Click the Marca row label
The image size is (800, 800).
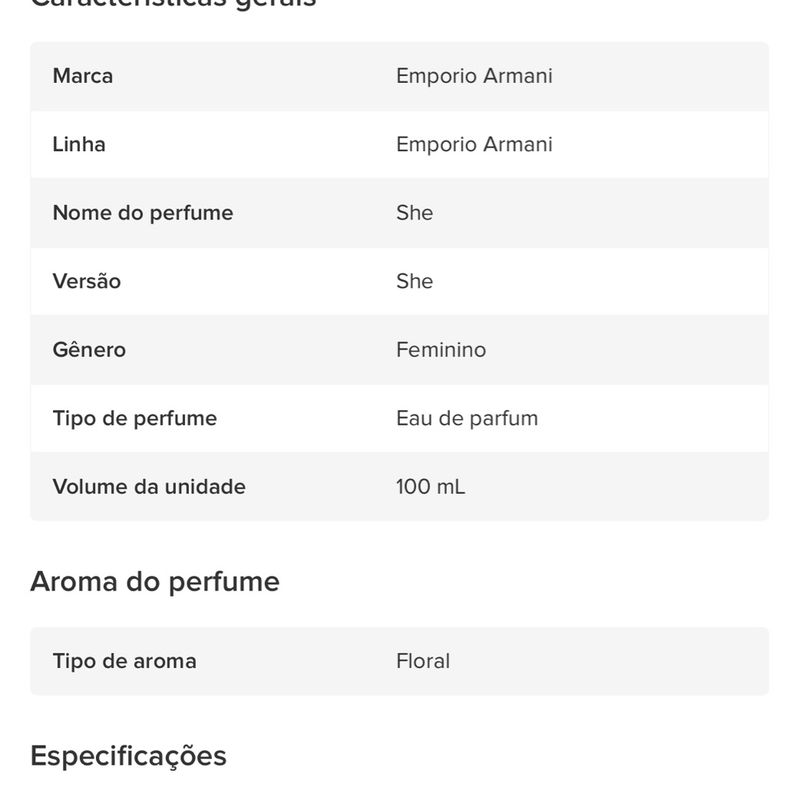tap(83, 76)
